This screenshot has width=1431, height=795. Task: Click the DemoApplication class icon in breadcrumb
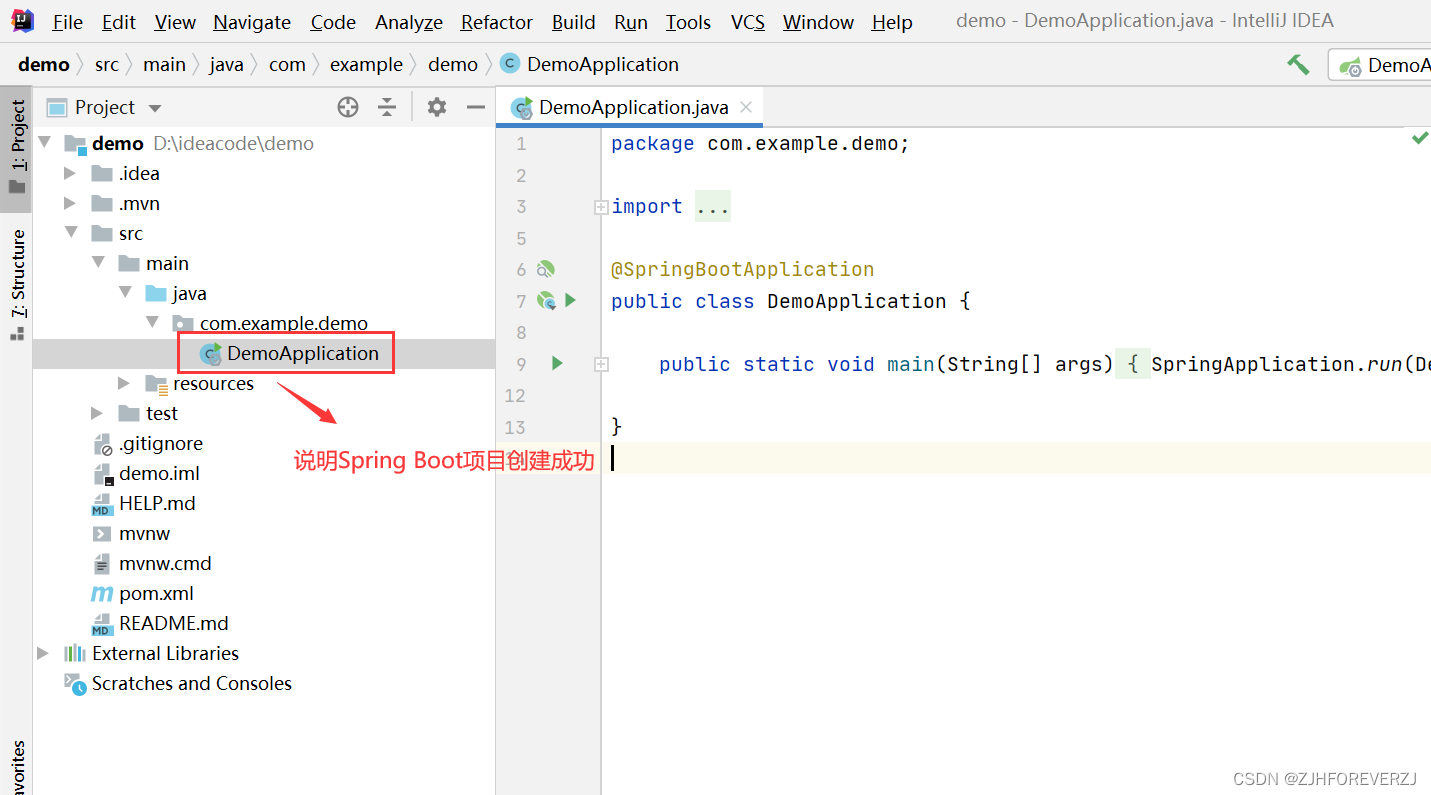[x=509, y=64]
